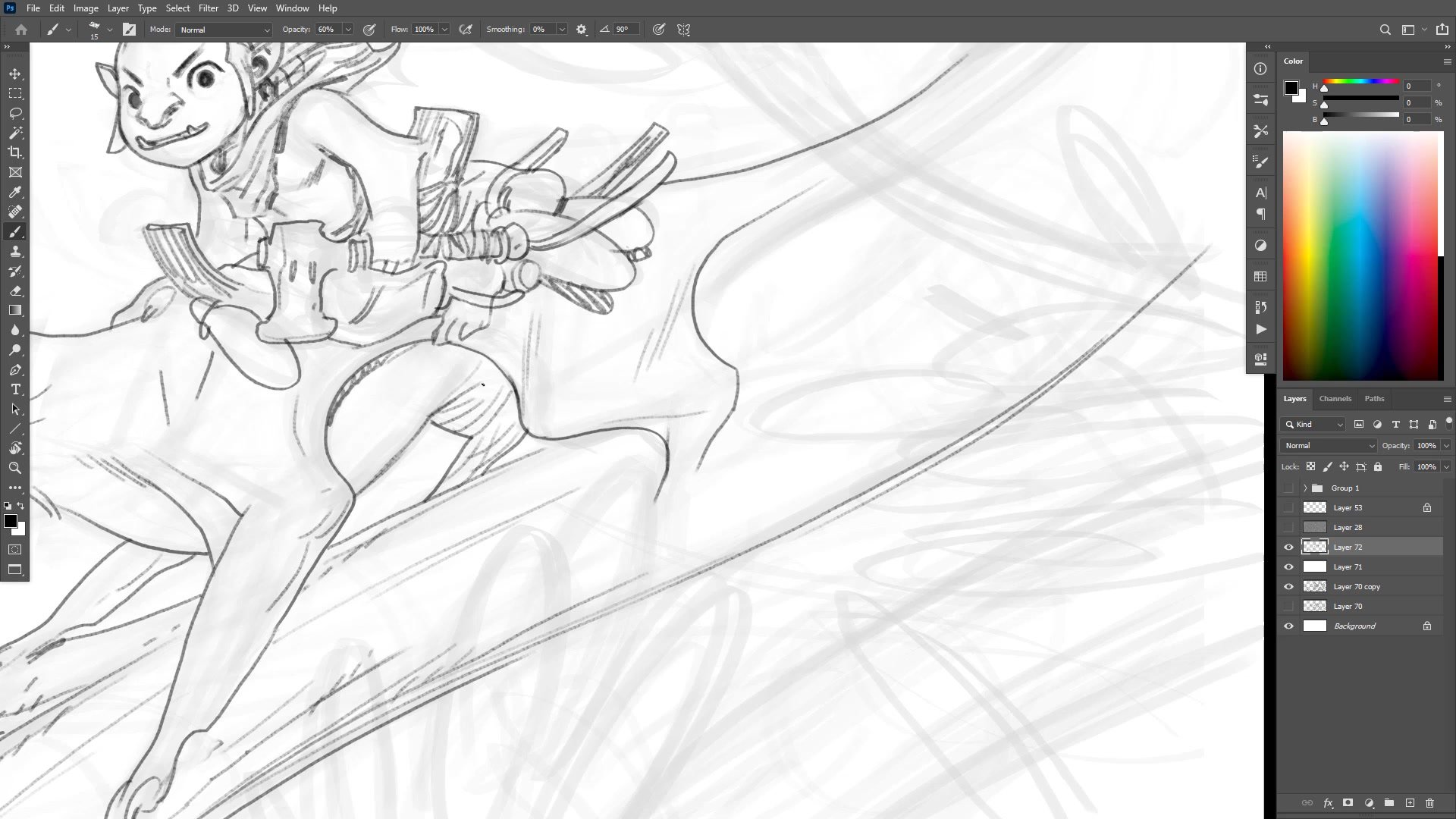Select the Crop tool

pos(15,152)
